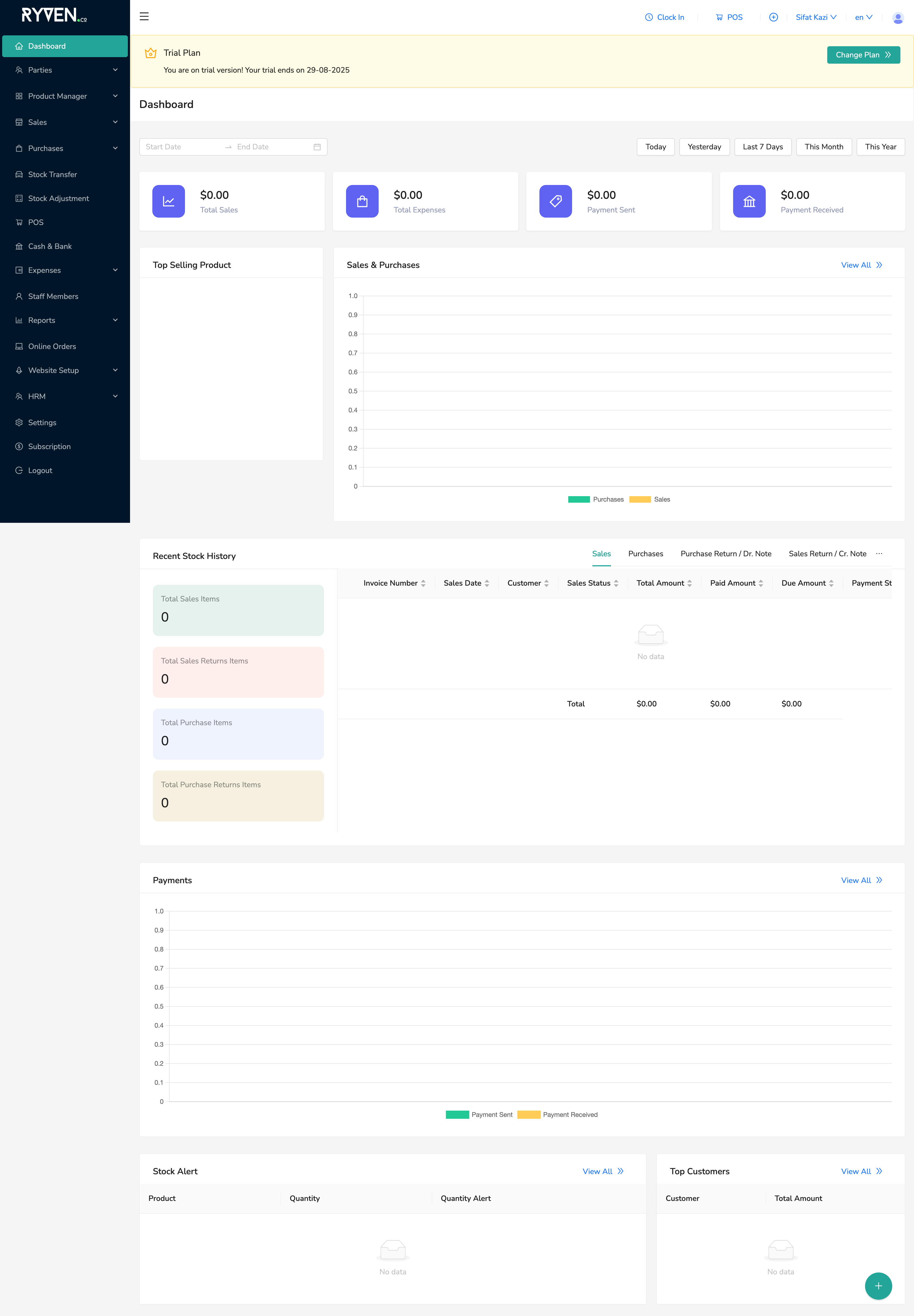Expand the Parties sidebar menu
Viewport: 914px width, 1316px height.
(65, 70)
